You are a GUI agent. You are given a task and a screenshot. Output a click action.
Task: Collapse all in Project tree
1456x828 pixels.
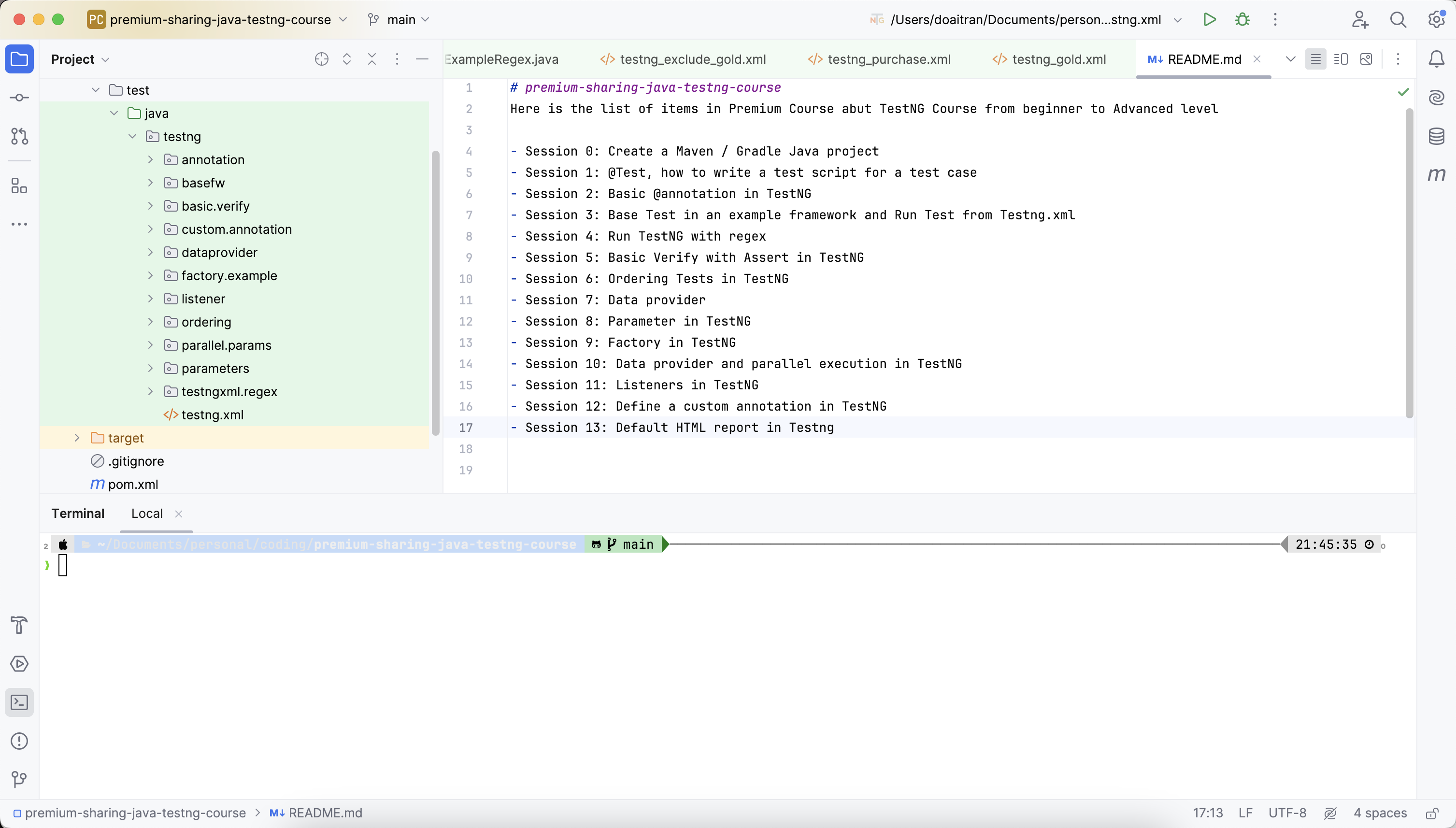[372, 59]
